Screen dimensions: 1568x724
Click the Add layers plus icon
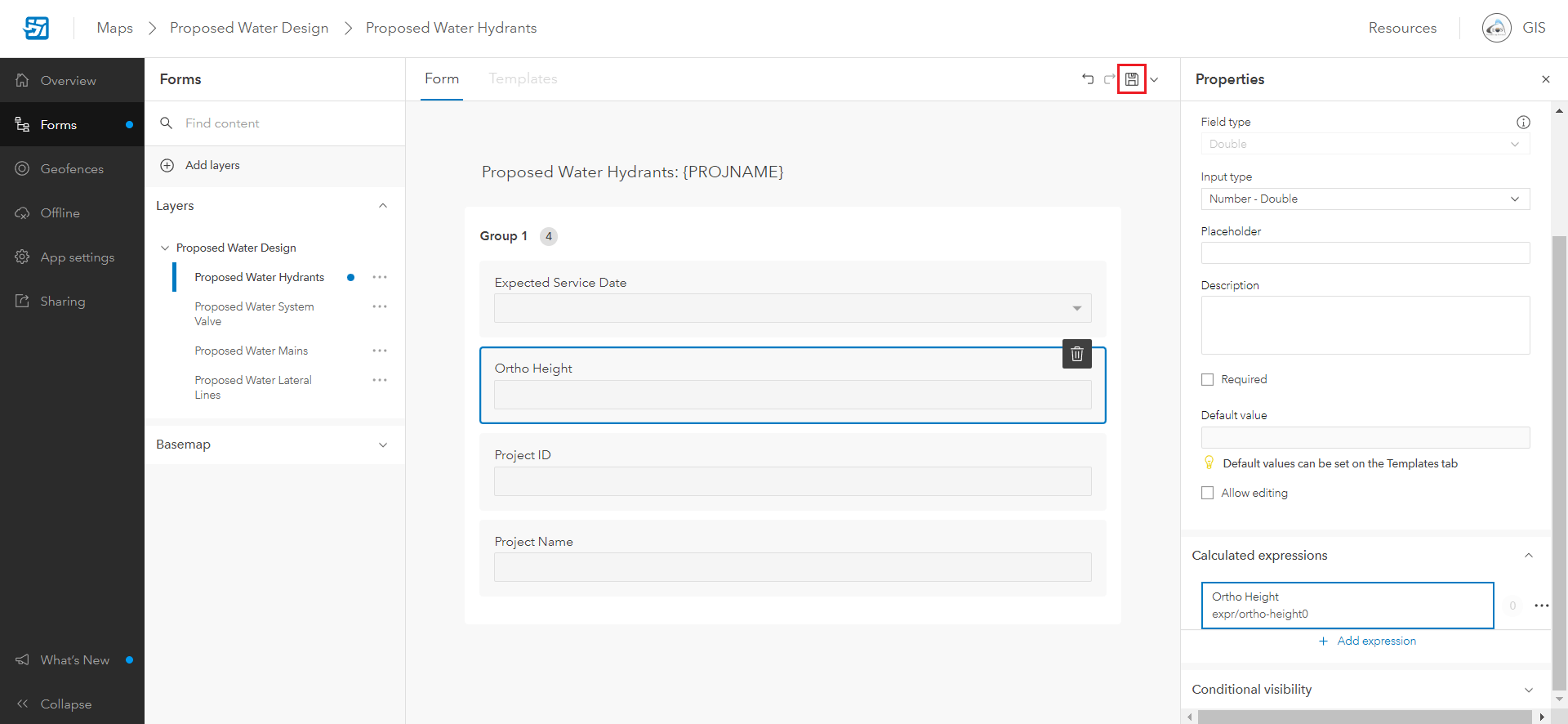coord(167,165)
